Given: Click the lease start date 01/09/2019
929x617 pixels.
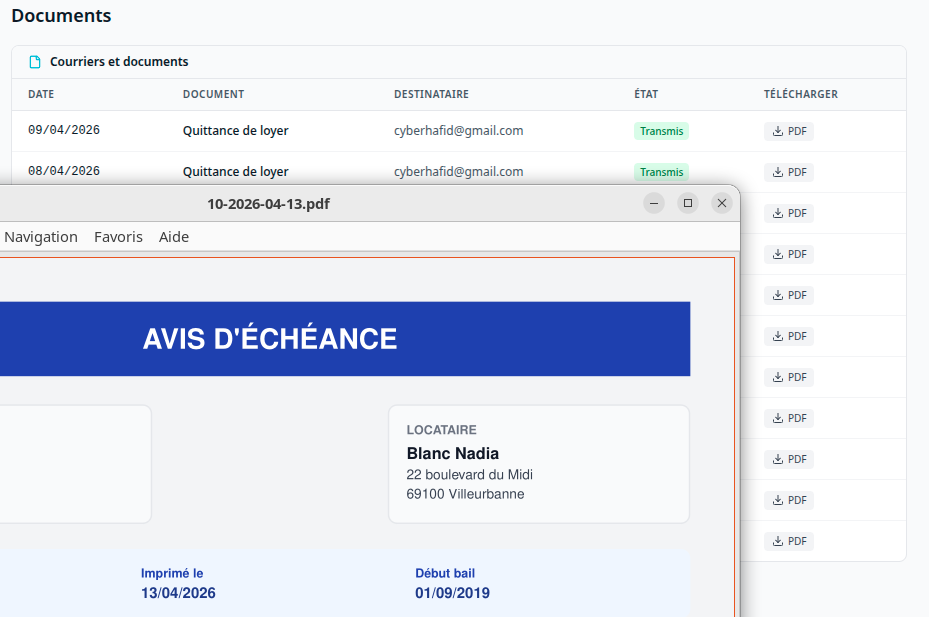Looking at the screenshot, I should click(452, 593).
